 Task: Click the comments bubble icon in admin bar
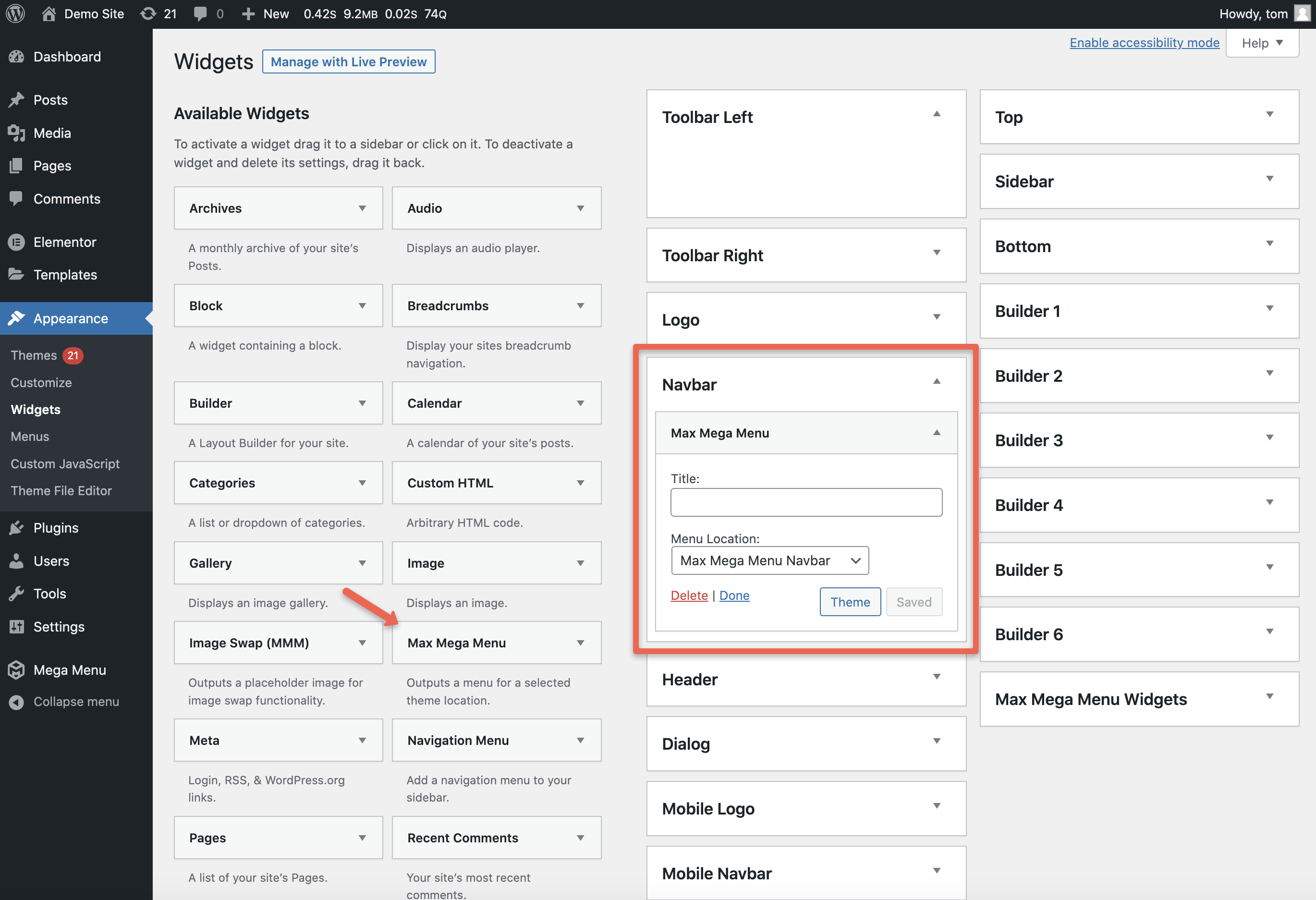(199, 13)
